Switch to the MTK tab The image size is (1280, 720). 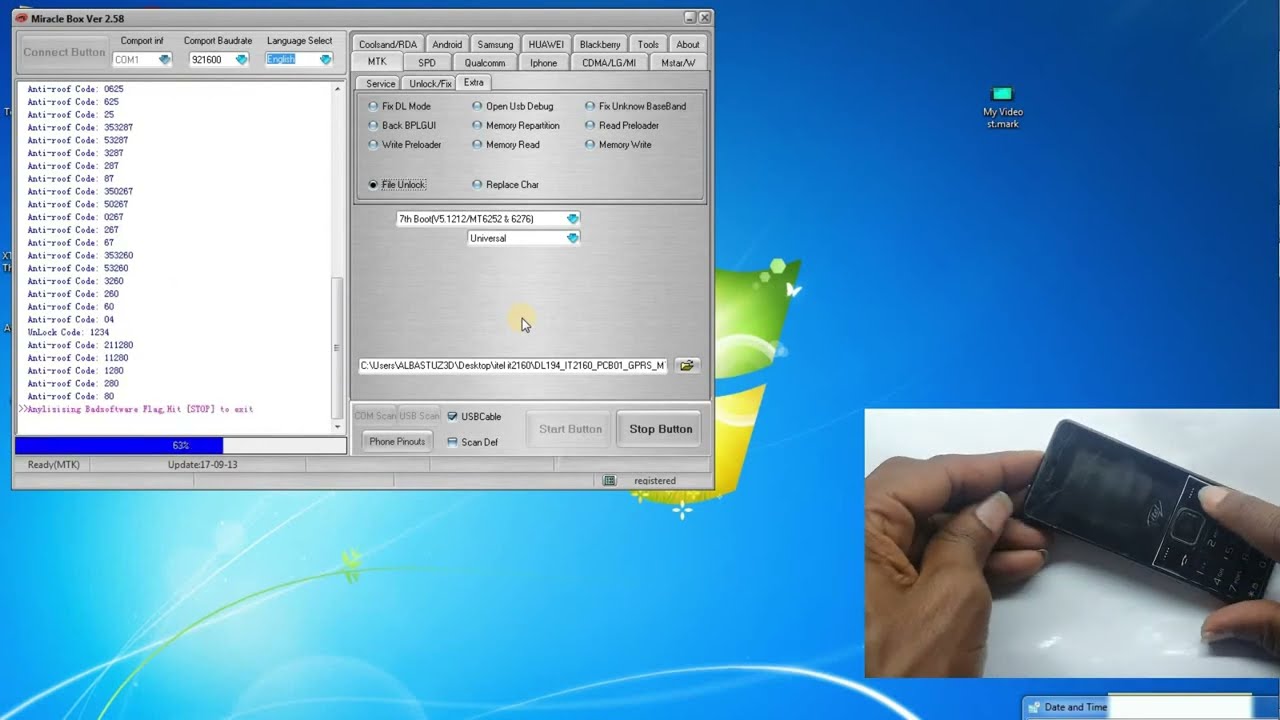(377, 62)
